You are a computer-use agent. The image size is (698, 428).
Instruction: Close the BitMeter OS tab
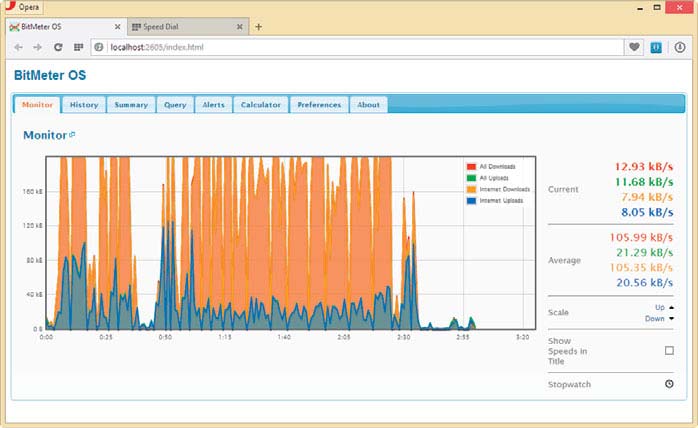(x=118, y=27)
